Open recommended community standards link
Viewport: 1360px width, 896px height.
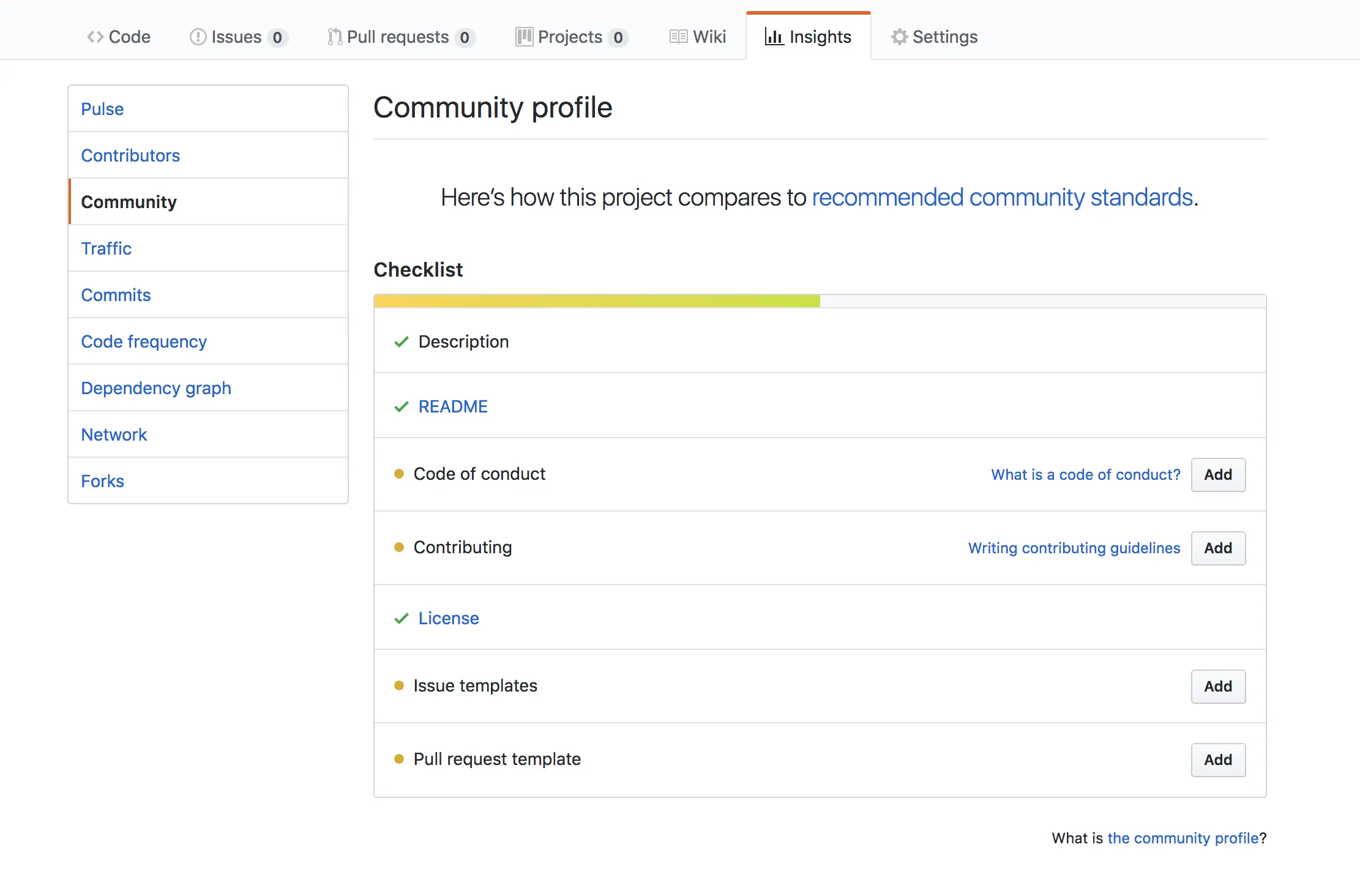coord(1002,197)
